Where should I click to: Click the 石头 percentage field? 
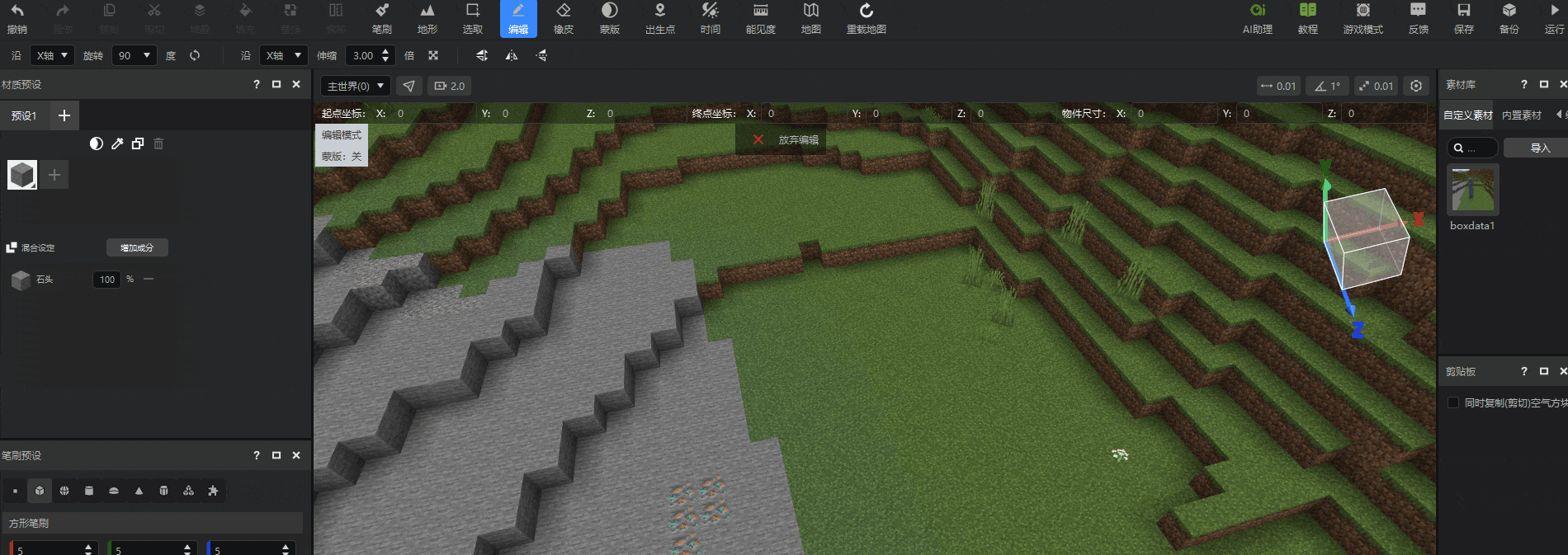(107, 280)
